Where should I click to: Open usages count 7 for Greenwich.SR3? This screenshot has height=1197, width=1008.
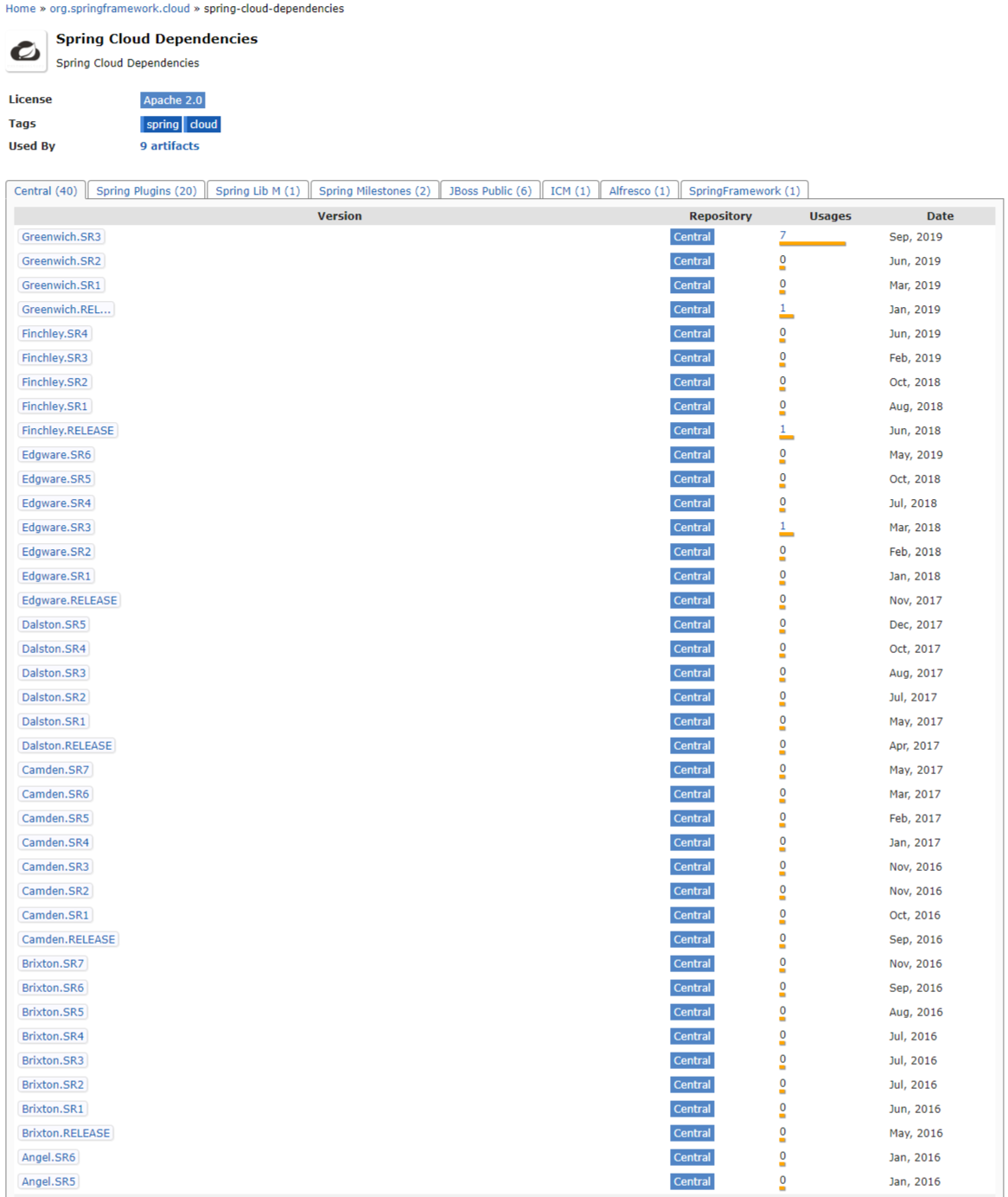coord(782,235)
